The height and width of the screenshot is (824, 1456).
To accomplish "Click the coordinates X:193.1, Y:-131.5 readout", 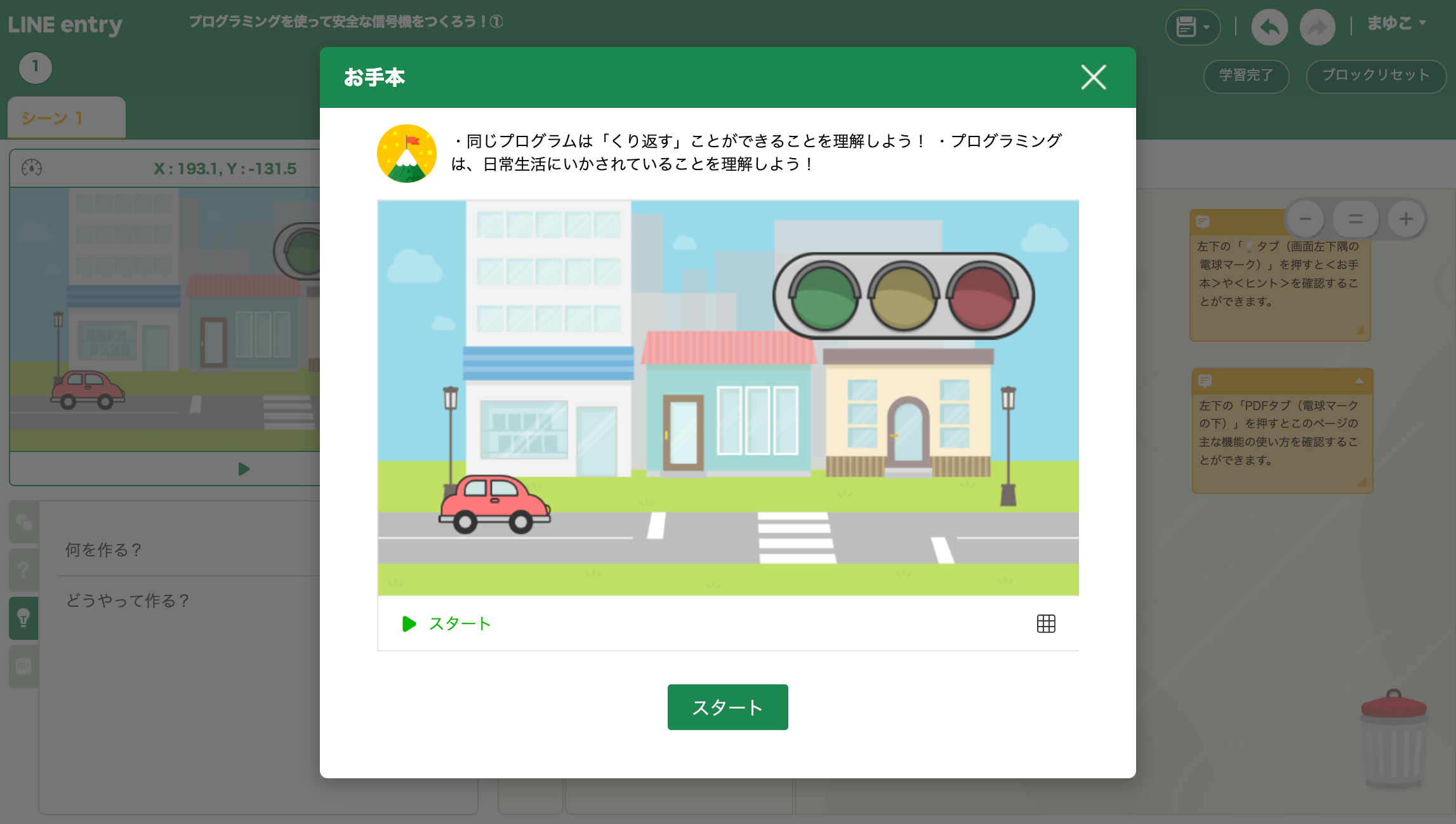I will (x=225, y=169).
